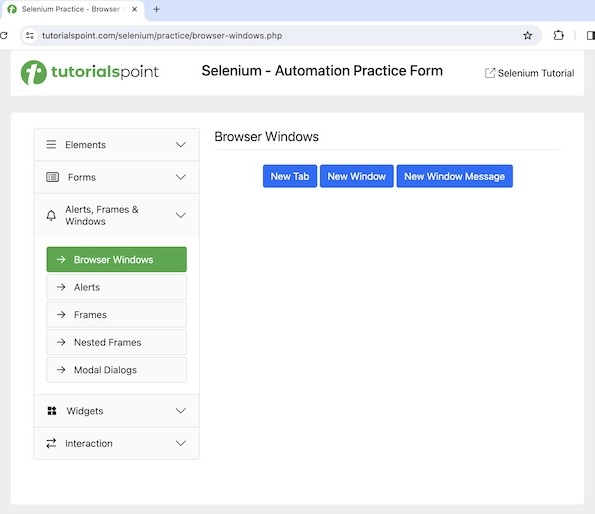
Task: Open the browser side panel icon
Action: 591,36
